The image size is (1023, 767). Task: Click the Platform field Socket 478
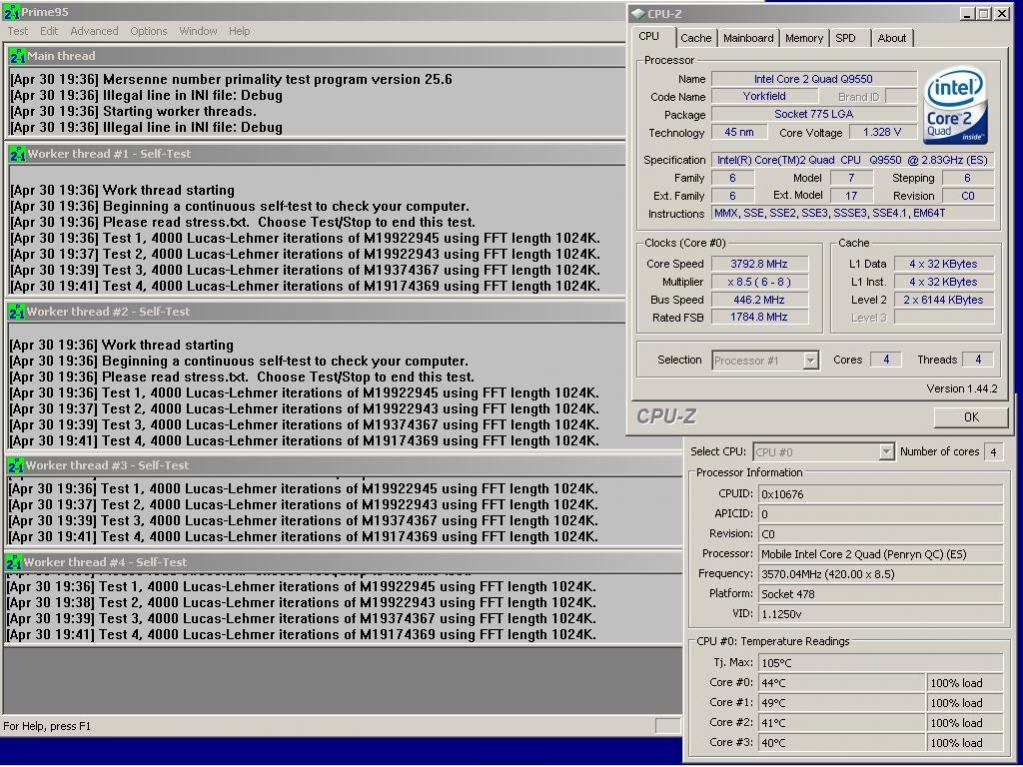880,594
